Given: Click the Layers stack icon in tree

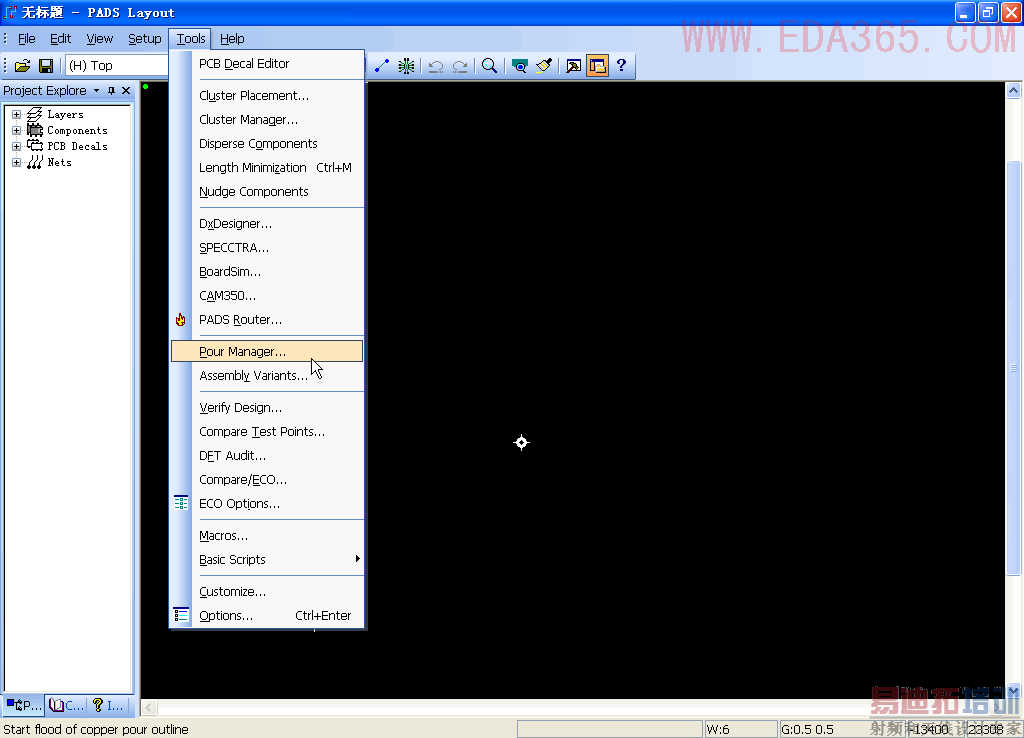Looking at the screenshot, I should pyautogui.click(x=35, y=114).
